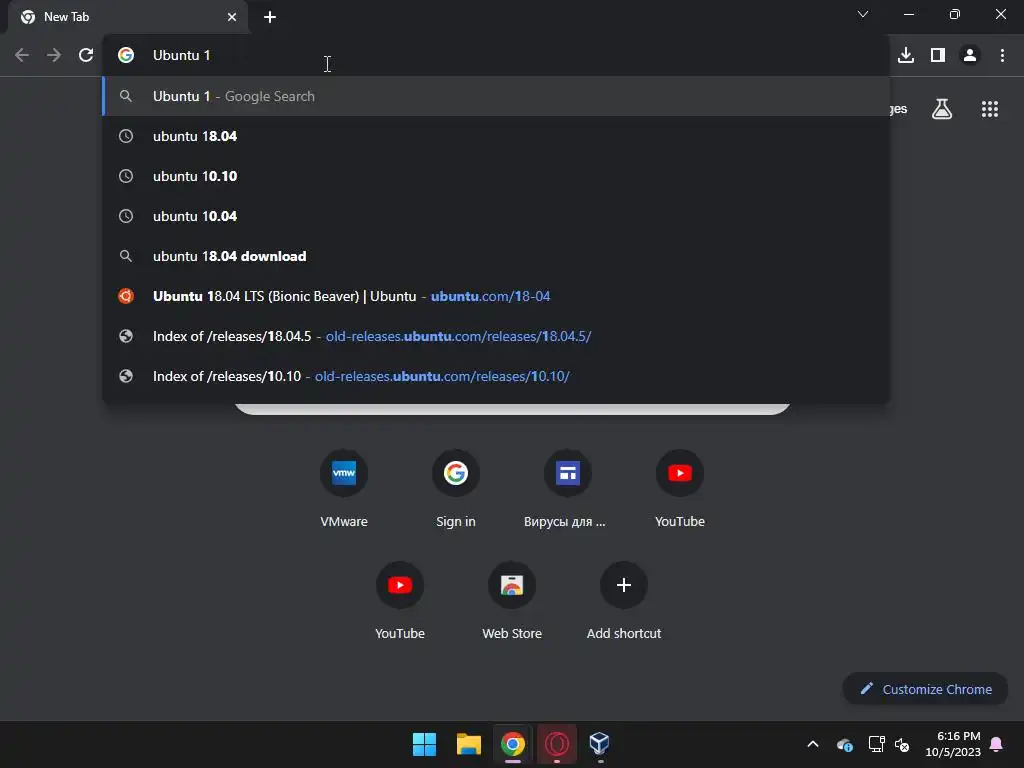Choose 'Ubuntu 1 - Google Search' suggestion

pos(496,96)
